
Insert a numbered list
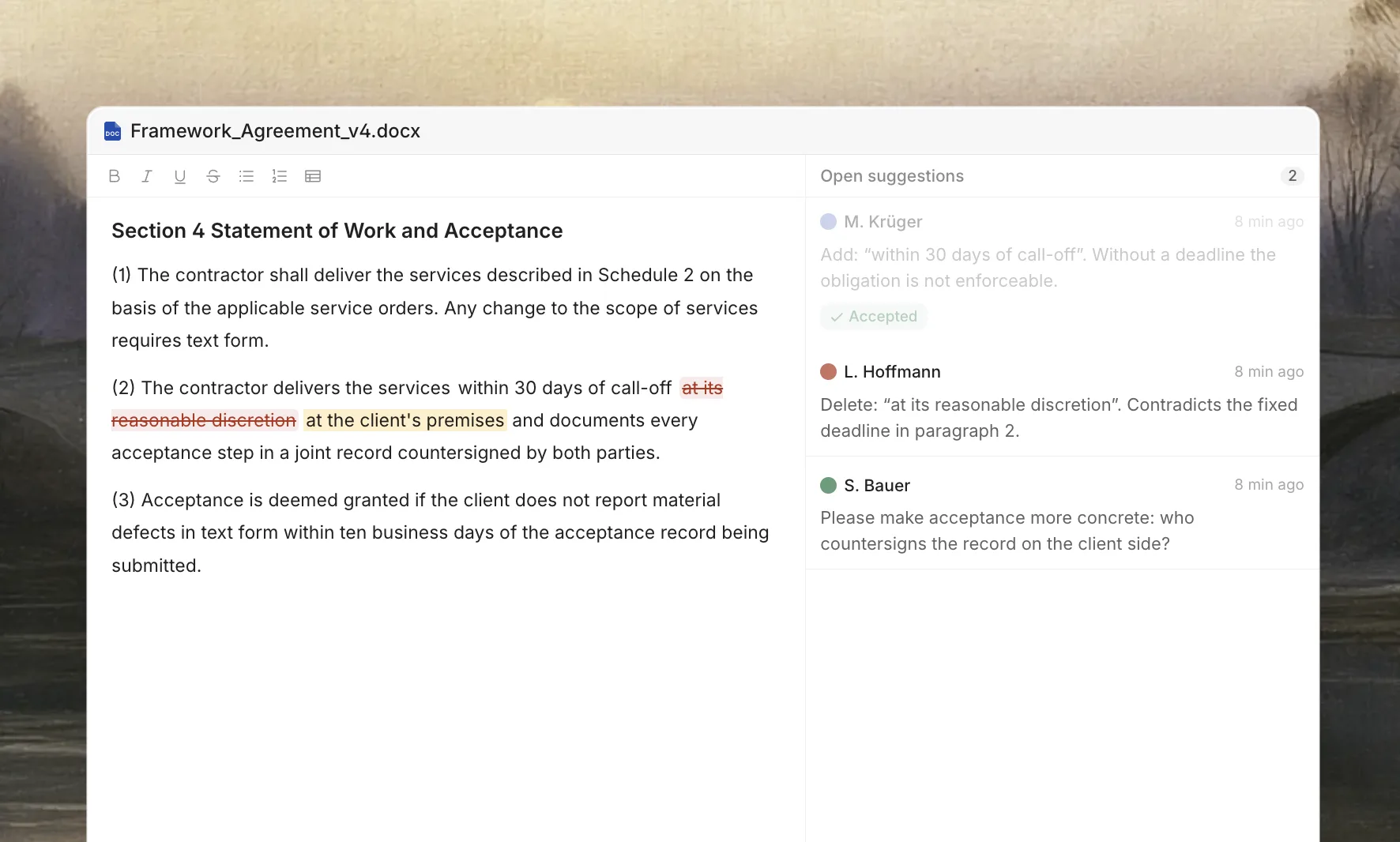(280, 176)
